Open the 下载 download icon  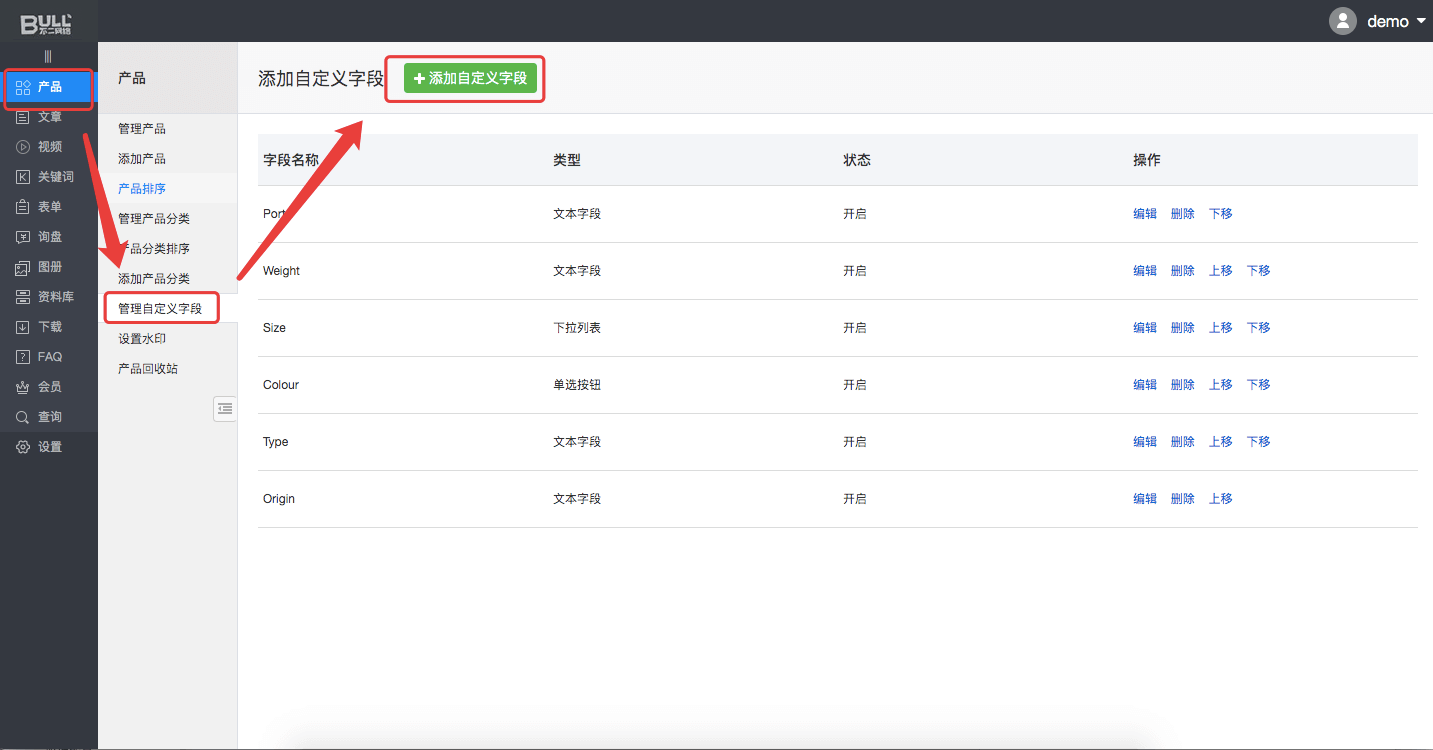click(x=23, y=327)
